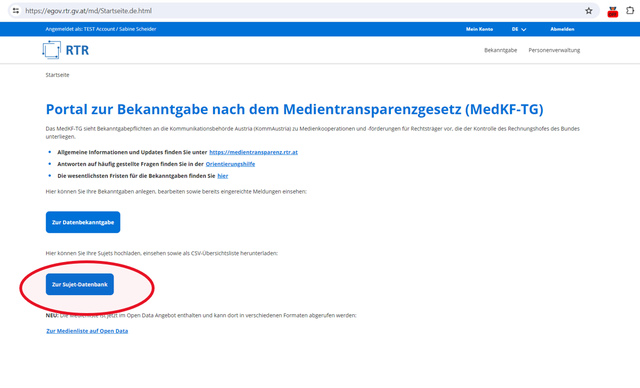The image size is (640, 388).
Task: Click the page heading 'Portal zur Bekanntgabe'
Action: 295,109
